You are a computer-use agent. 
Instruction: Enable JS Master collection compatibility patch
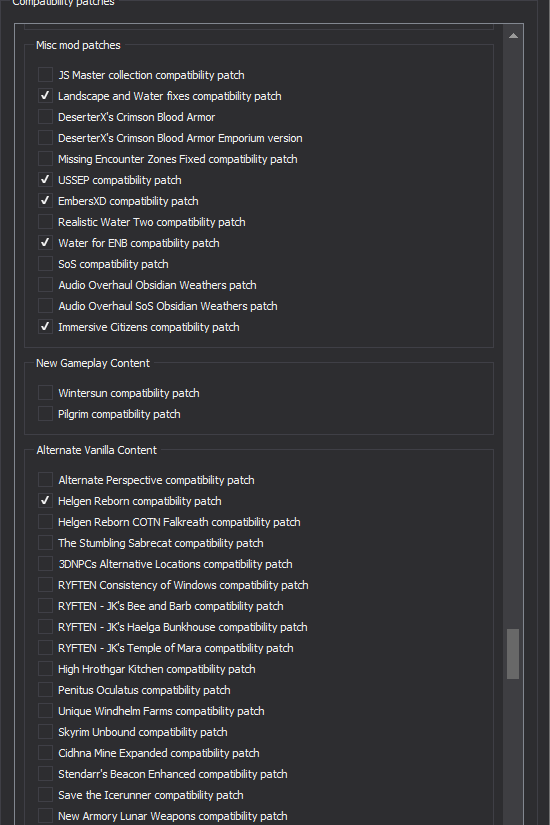(x=45, y=75)
